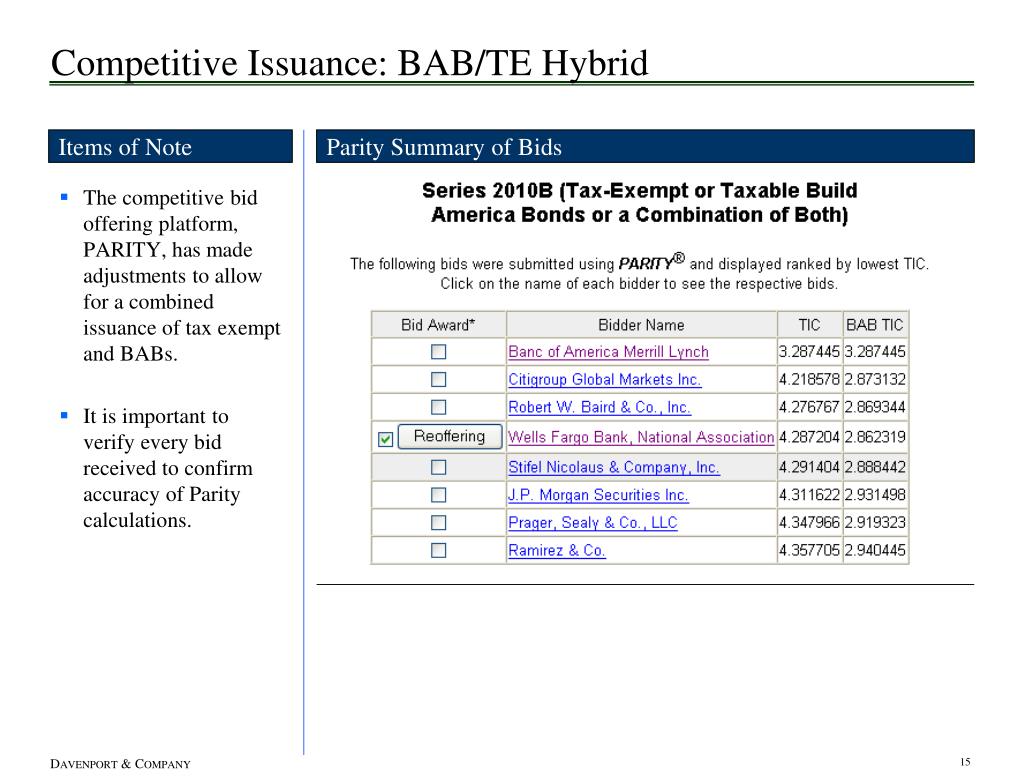This screenshot has width=1023, height=780.
Task: Select TIC value 4.291404
Action: tap(809, 468)
